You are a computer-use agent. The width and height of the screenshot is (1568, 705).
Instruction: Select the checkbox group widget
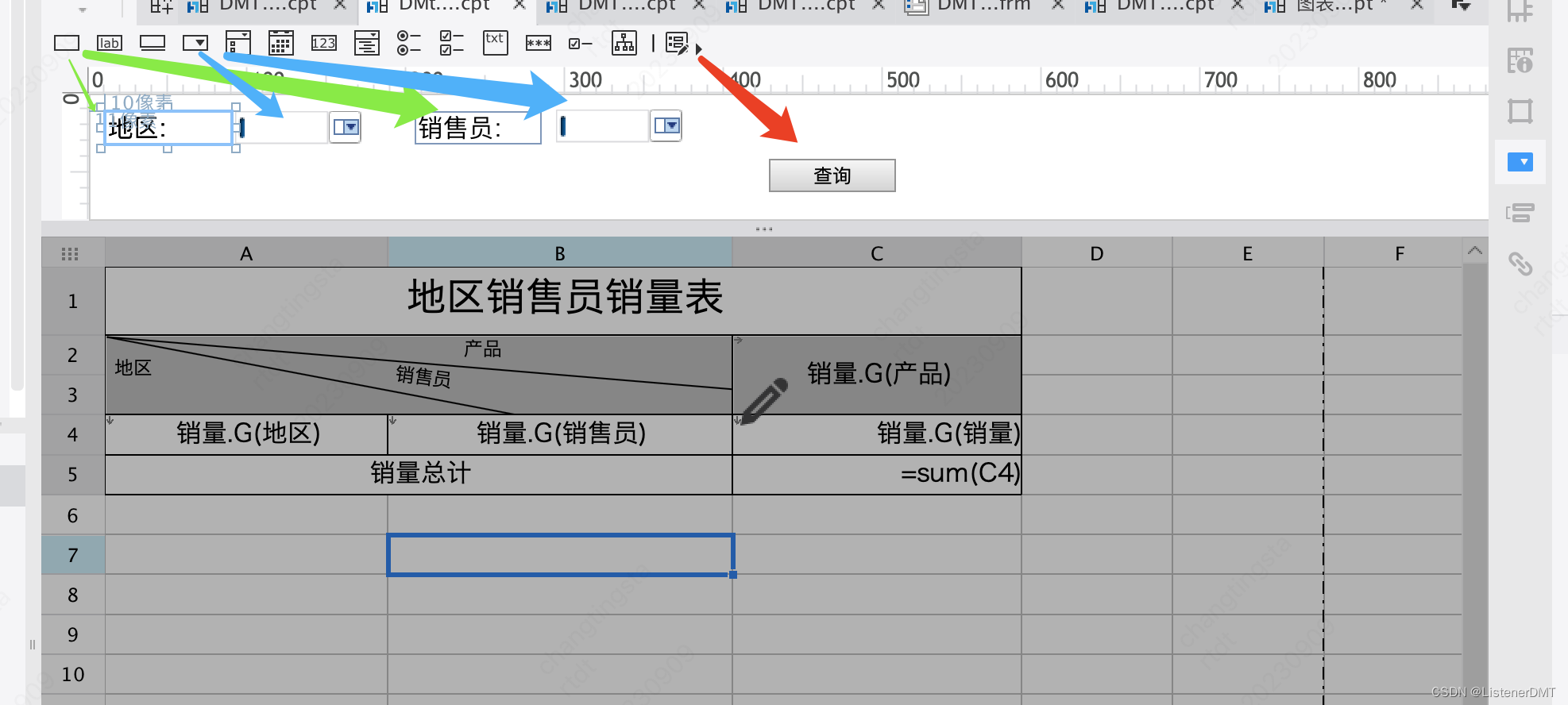tap(452, 43)
